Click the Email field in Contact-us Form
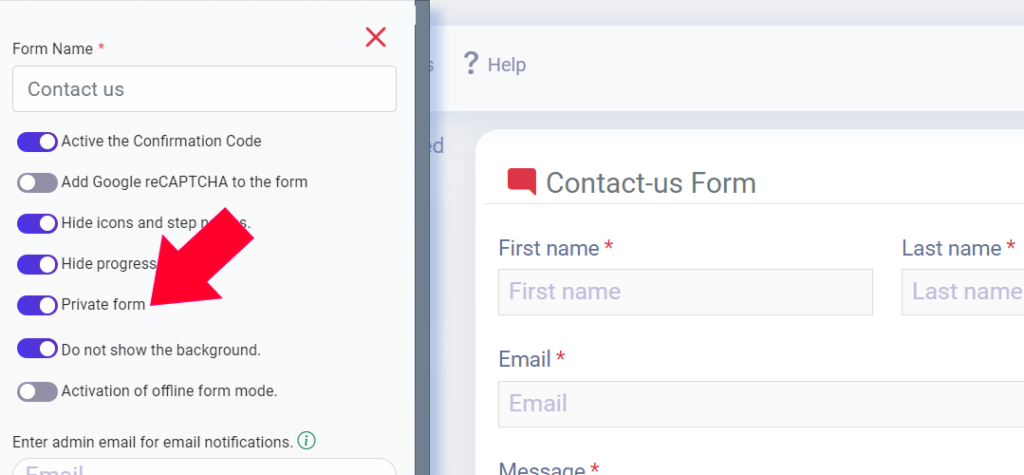 761,404
